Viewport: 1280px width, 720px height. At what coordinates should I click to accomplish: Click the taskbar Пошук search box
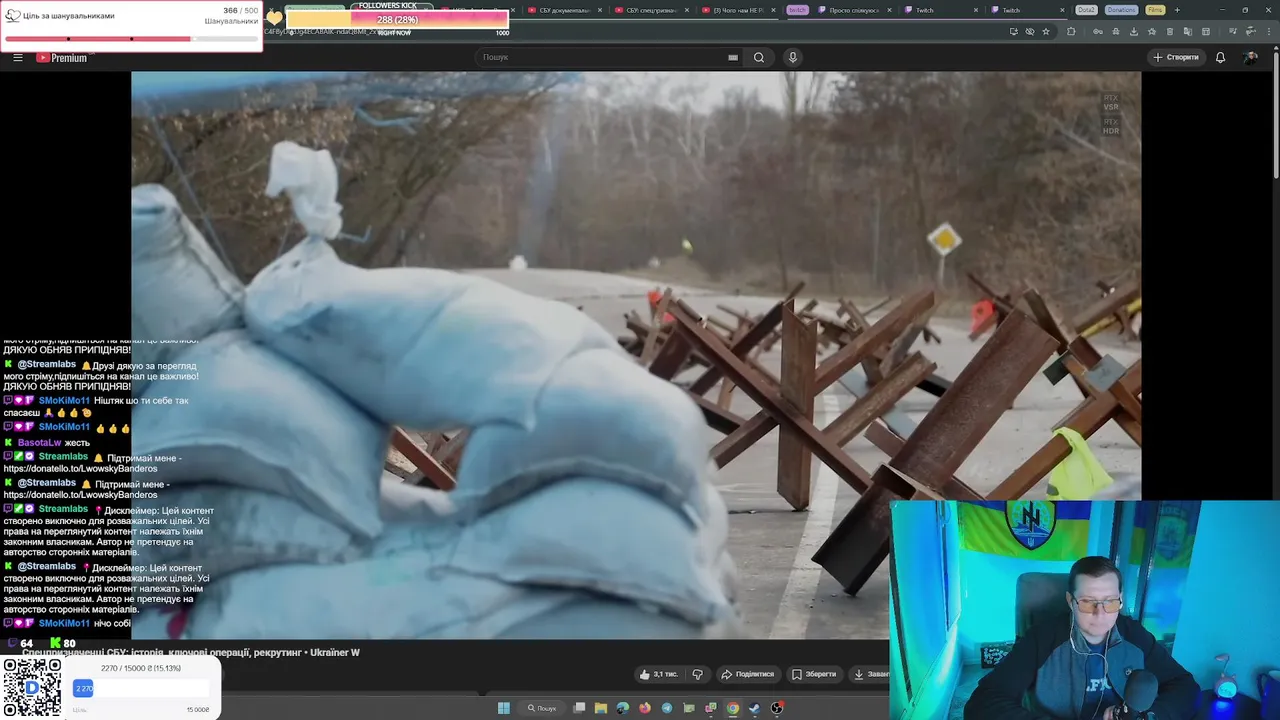coord(541,708)
